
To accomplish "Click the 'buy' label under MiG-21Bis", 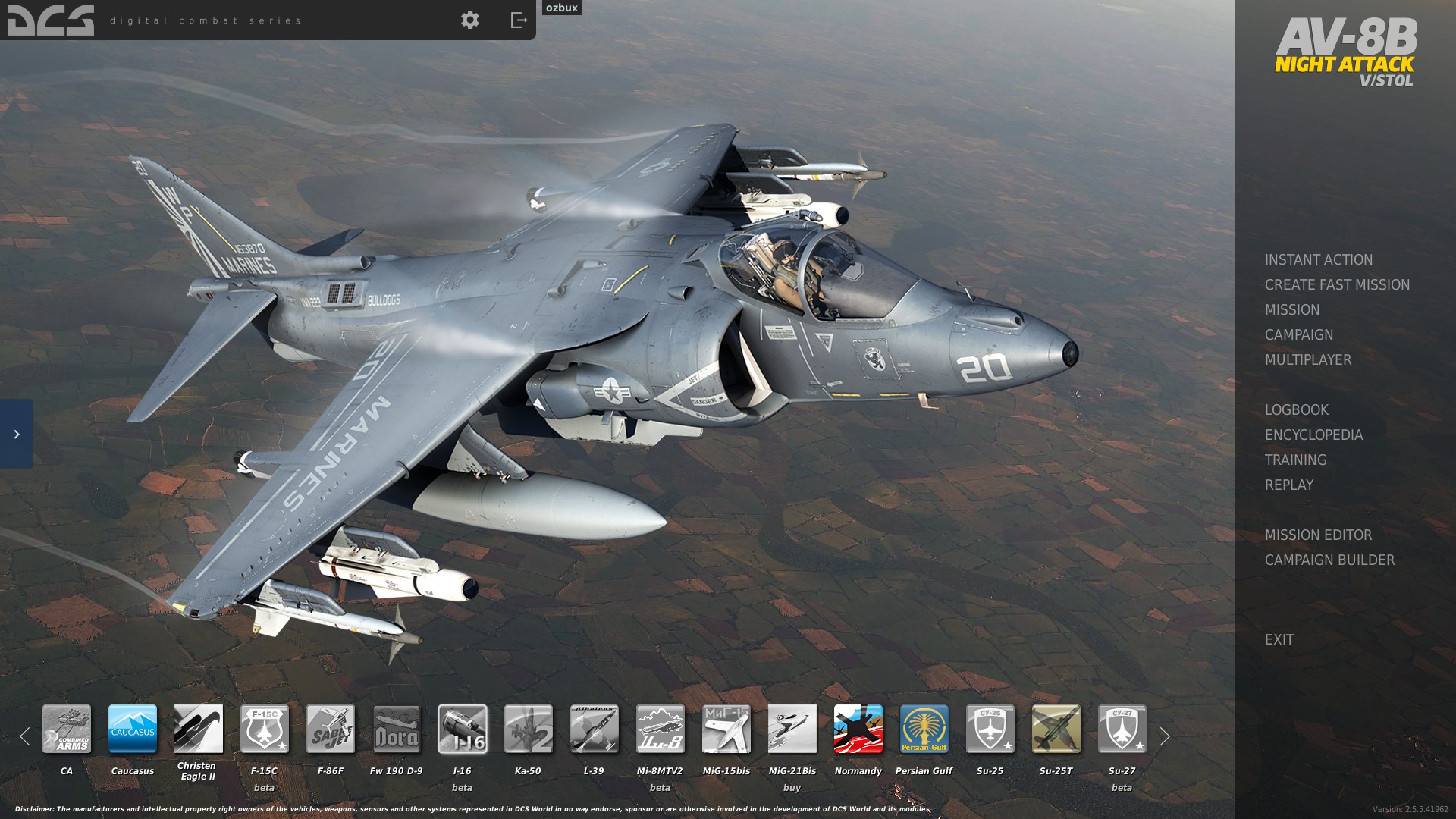I will point(792,788).
